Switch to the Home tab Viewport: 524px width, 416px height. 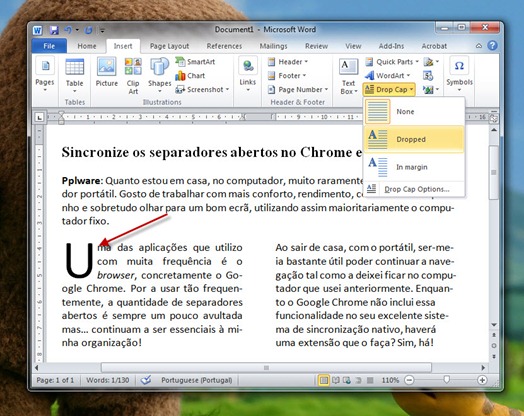tap(87, 46)
